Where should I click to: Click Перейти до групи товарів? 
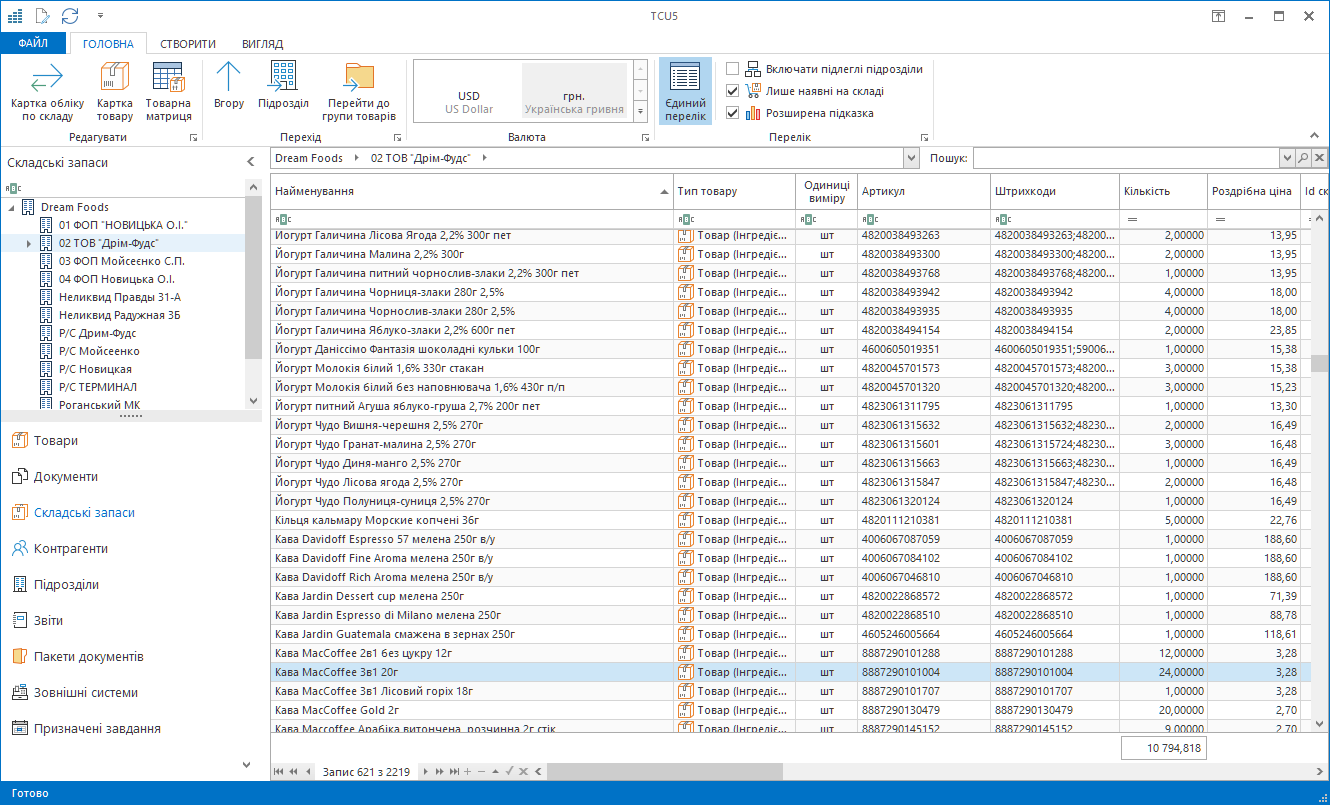(359, 92)
